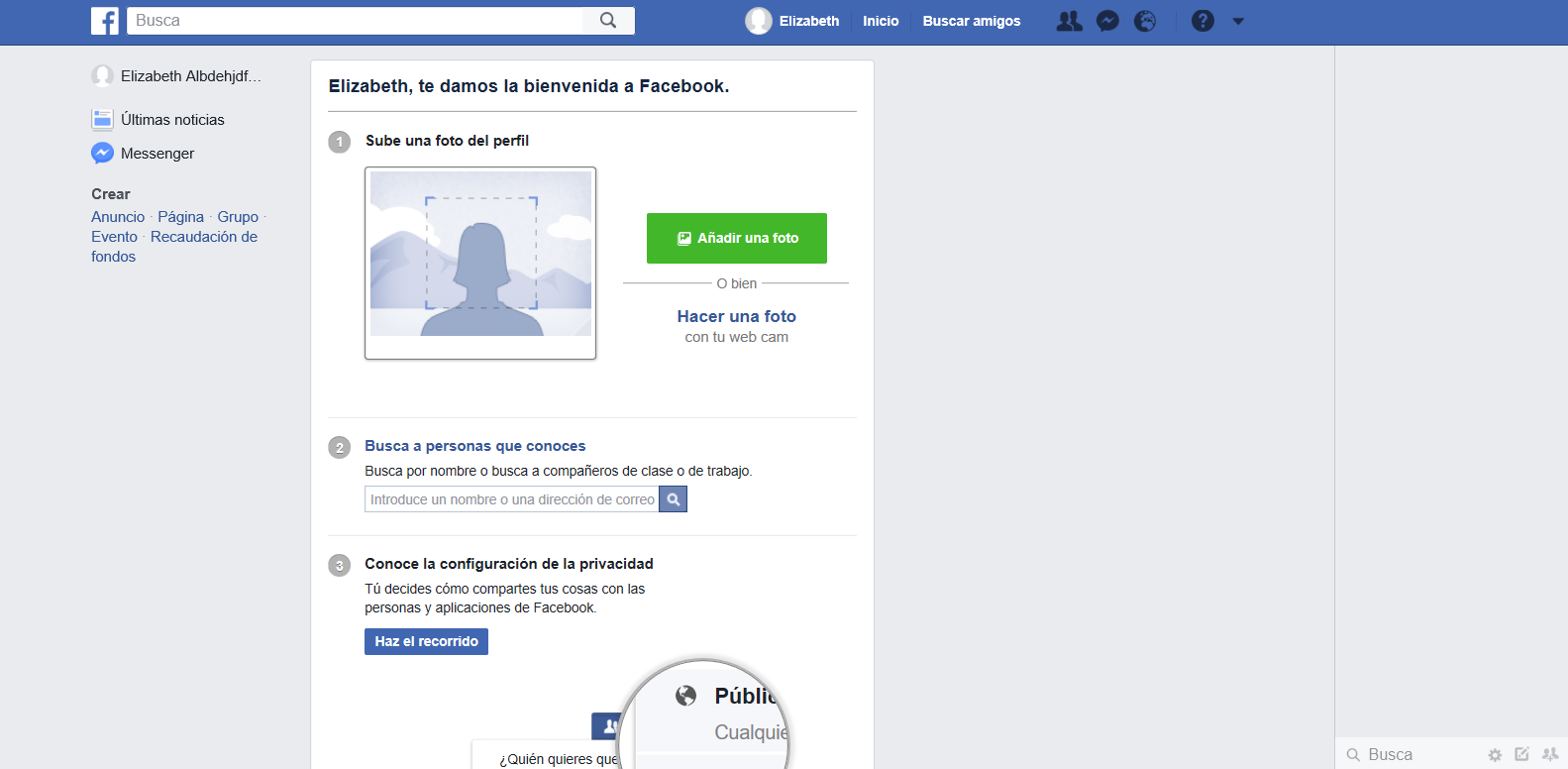Viewport: 1568px width, 769px height.
Task: Open Messenger in left sidebar
Action: (157, 154)
